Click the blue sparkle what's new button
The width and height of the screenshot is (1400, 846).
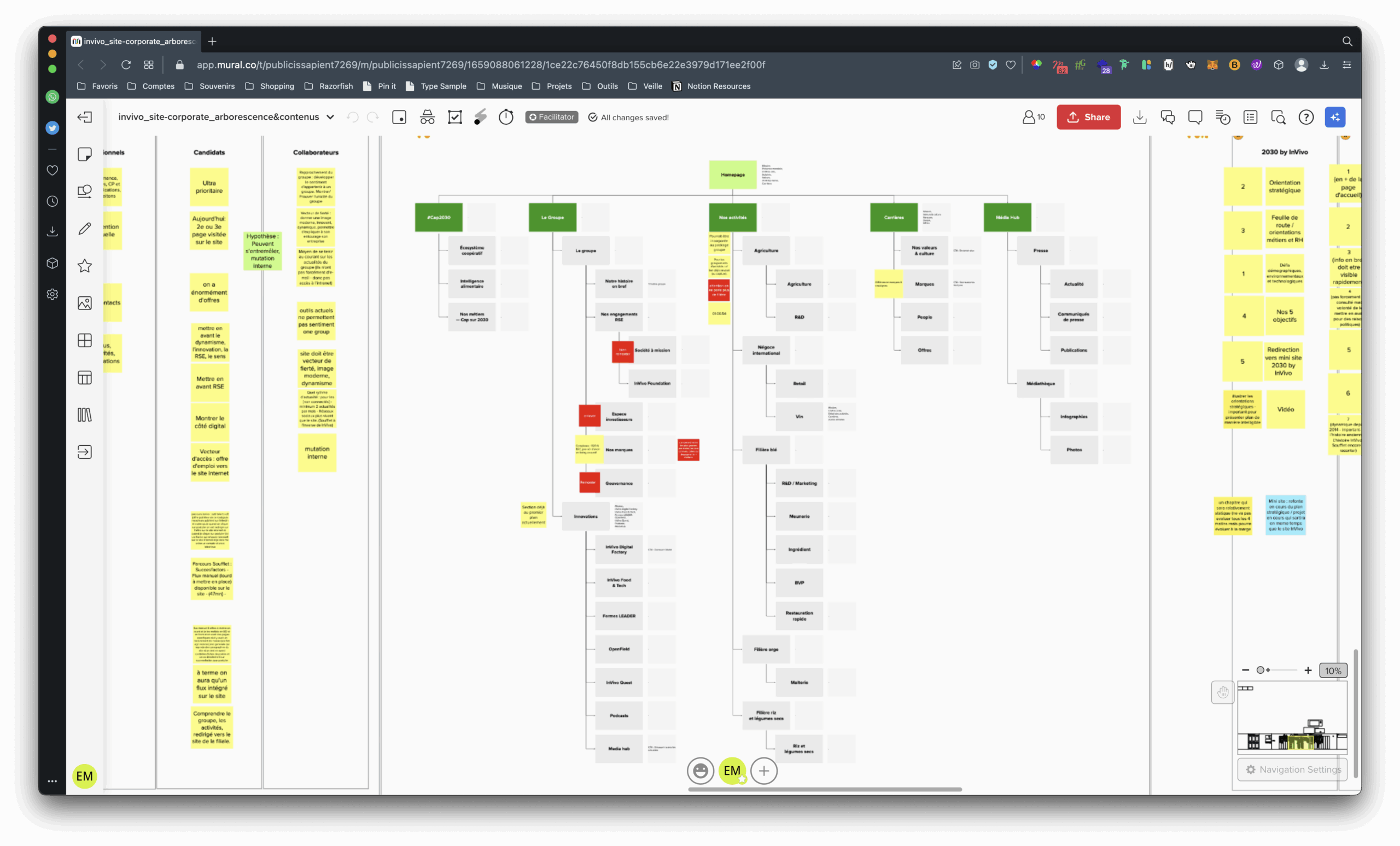[x=1335, y=117]
